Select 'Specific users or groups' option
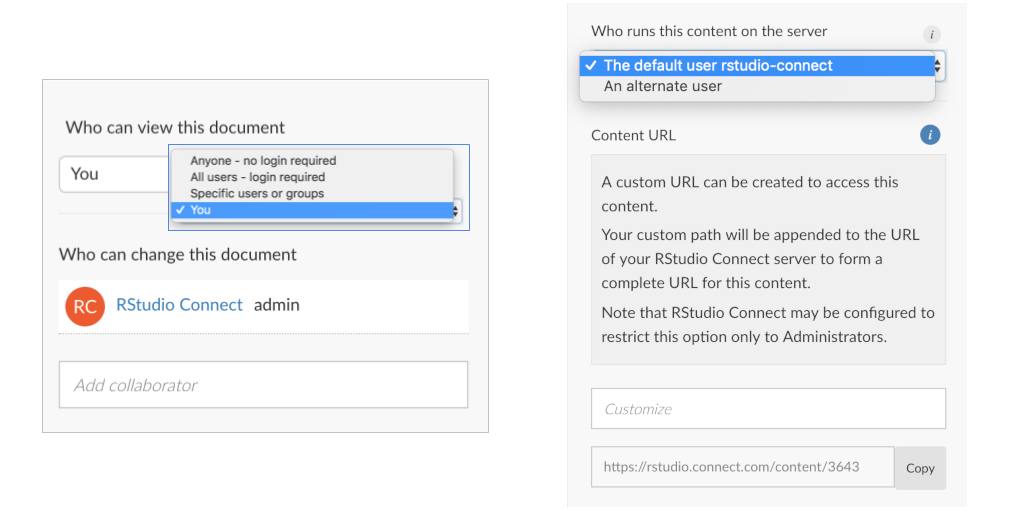The width and height of the screenshot is (1017, 510). [x=257, y=193]
